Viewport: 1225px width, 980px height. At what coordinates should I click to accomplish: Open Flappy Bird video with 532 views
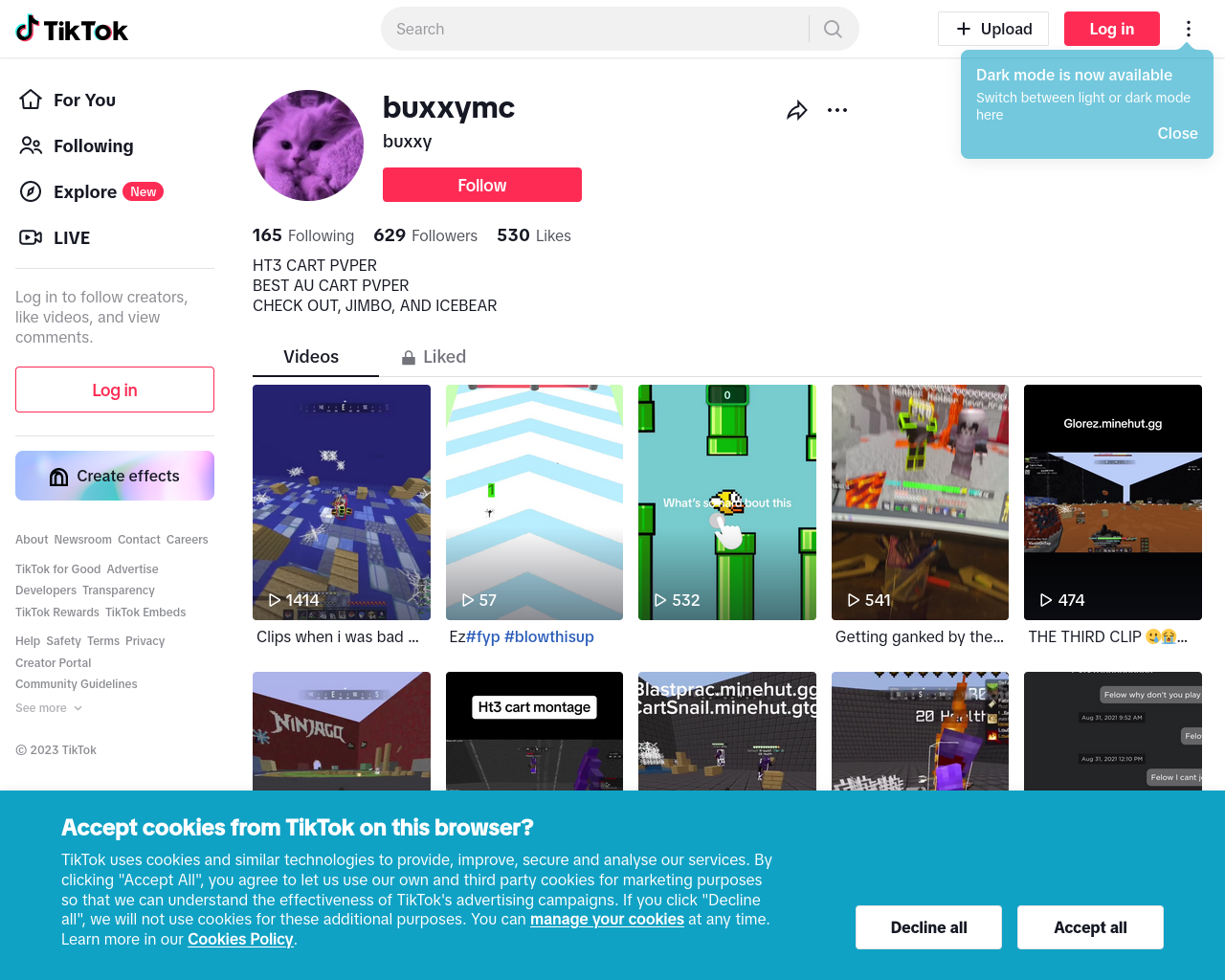point(727,502)
